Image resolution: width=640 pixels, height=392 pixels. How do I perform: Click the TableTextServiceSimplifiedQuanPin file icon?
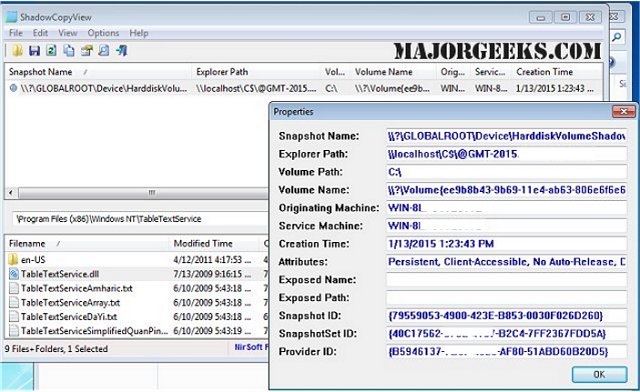pyautogui.click(x=14, y=330)
